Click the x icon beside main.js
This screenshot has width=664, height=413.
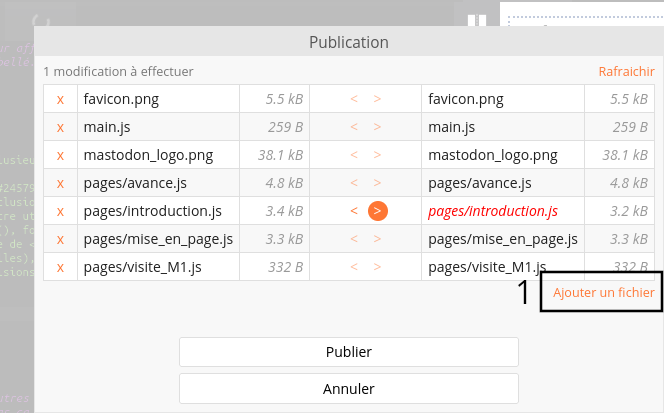point(60,128)
